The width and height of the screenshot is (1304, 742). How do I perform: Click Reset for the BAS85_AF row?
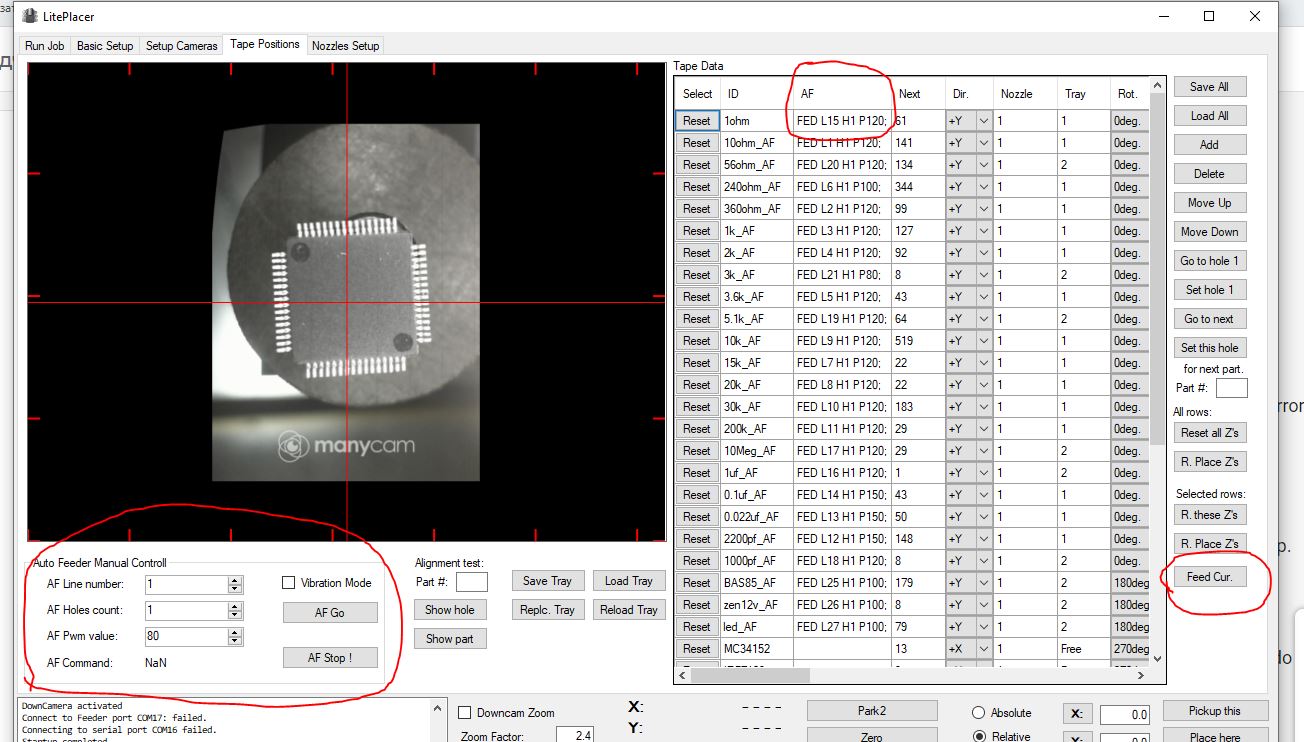click(x=697, y=583)
